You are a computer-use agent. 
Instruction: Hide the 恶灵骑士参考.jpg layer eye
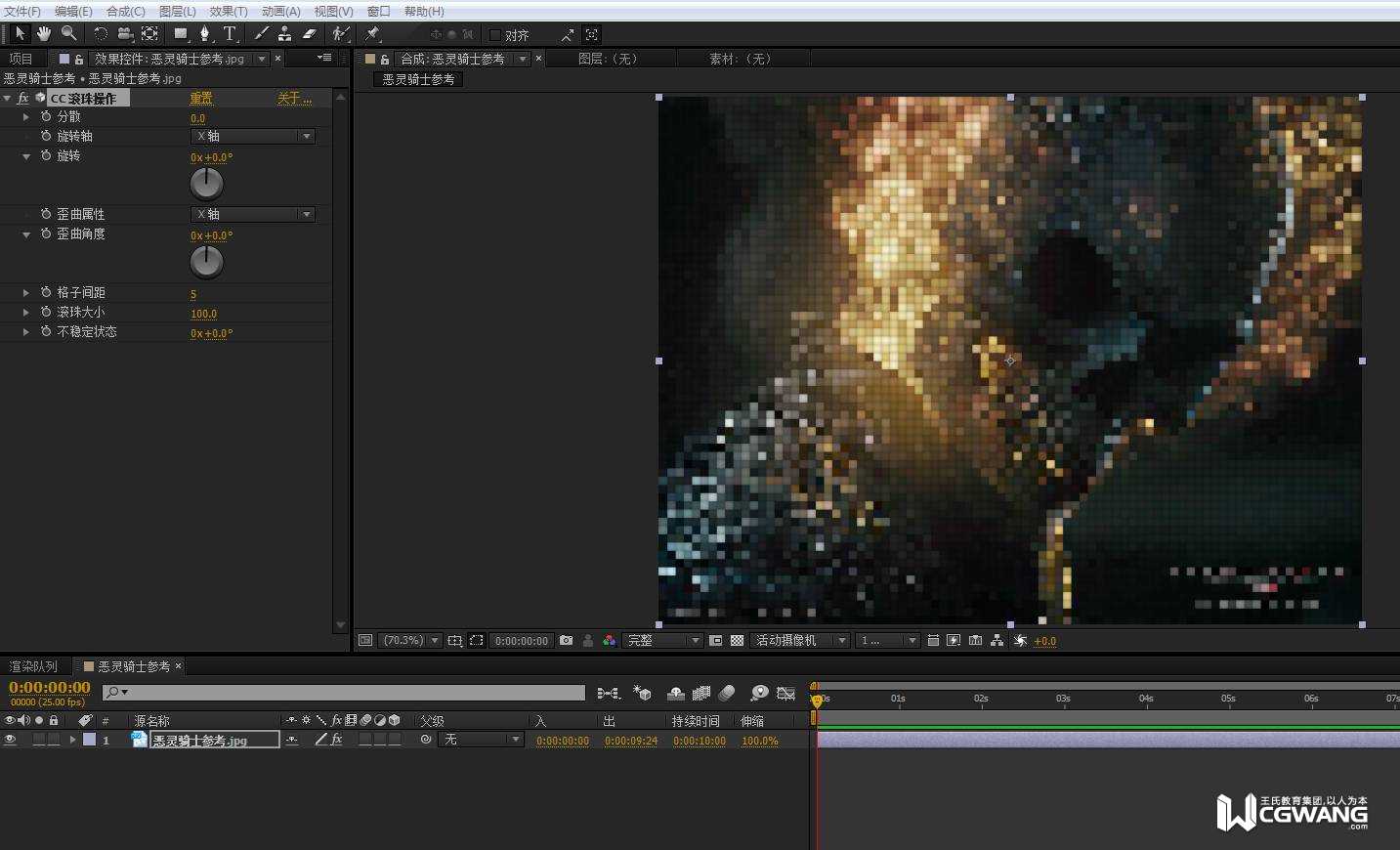click(x=10, y=740)
